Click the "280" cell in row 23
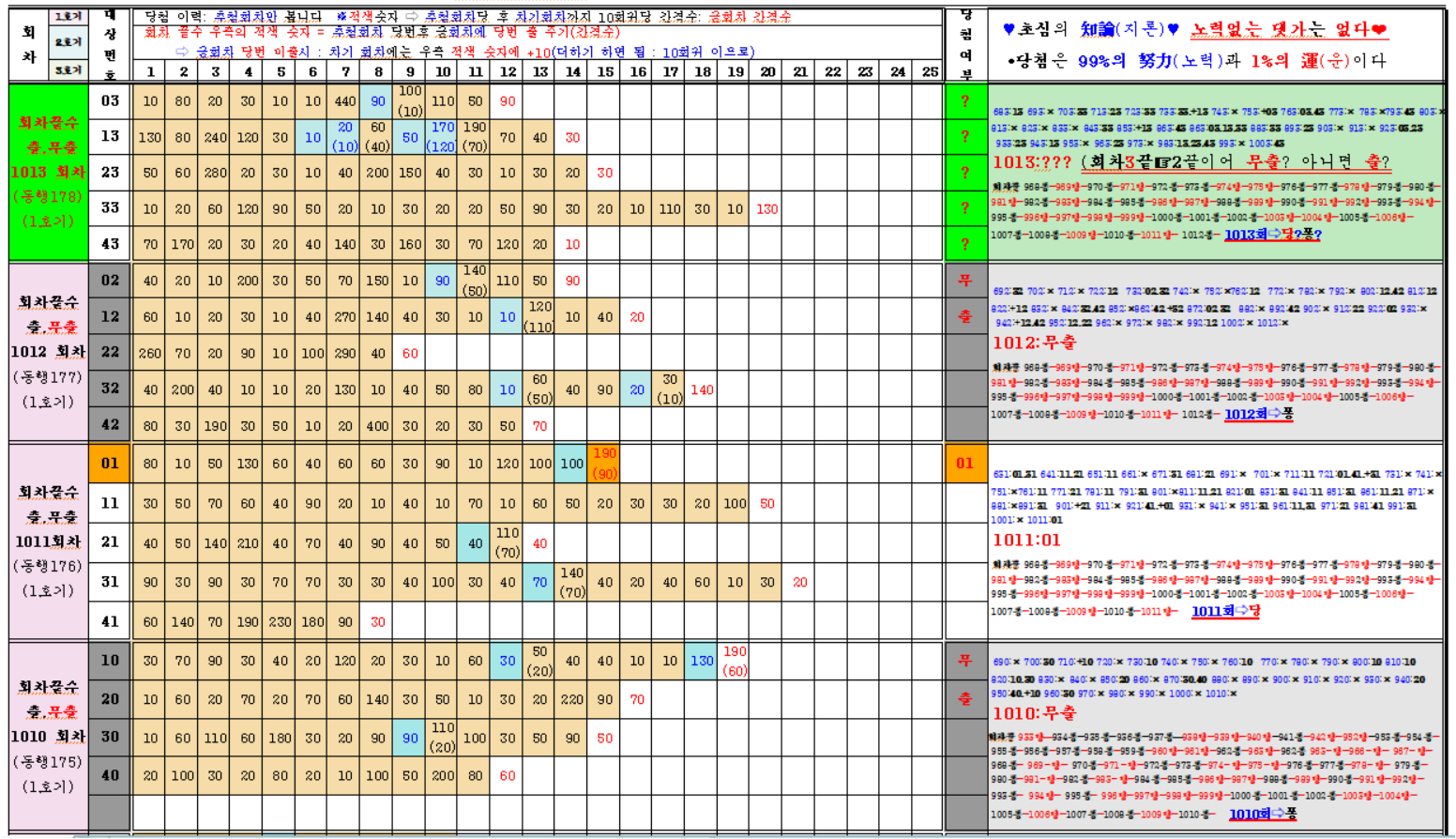Screen dimensions: 1456x839 [215, 174]
